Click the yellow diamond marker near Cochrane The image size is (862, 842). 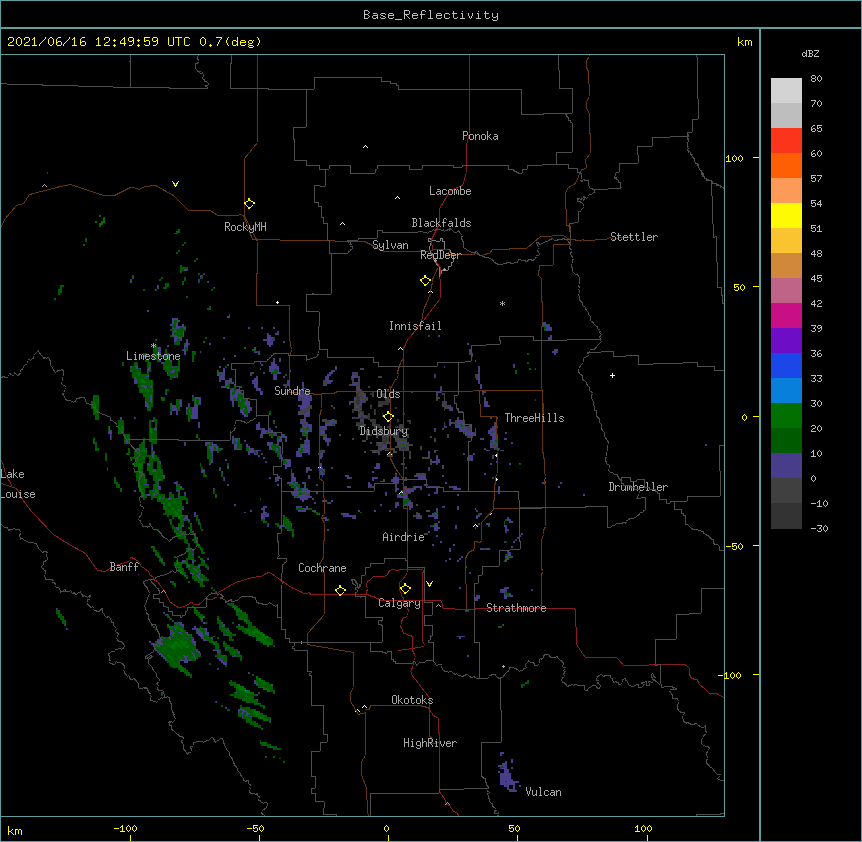pos(340,590)
